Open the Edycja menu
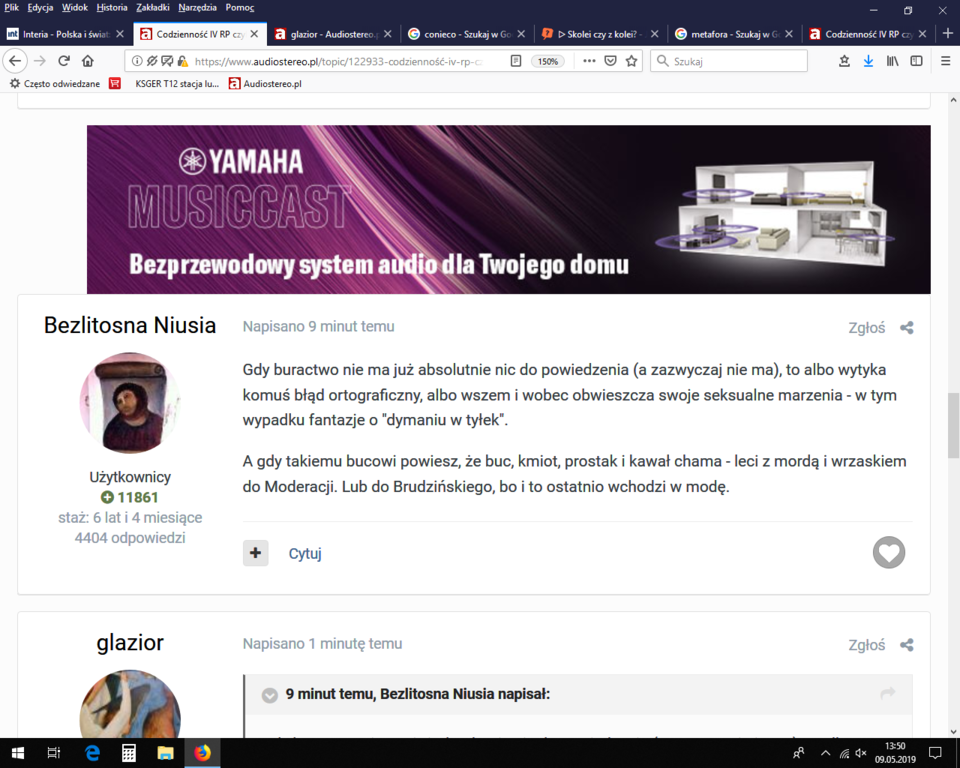 point(40,7)
